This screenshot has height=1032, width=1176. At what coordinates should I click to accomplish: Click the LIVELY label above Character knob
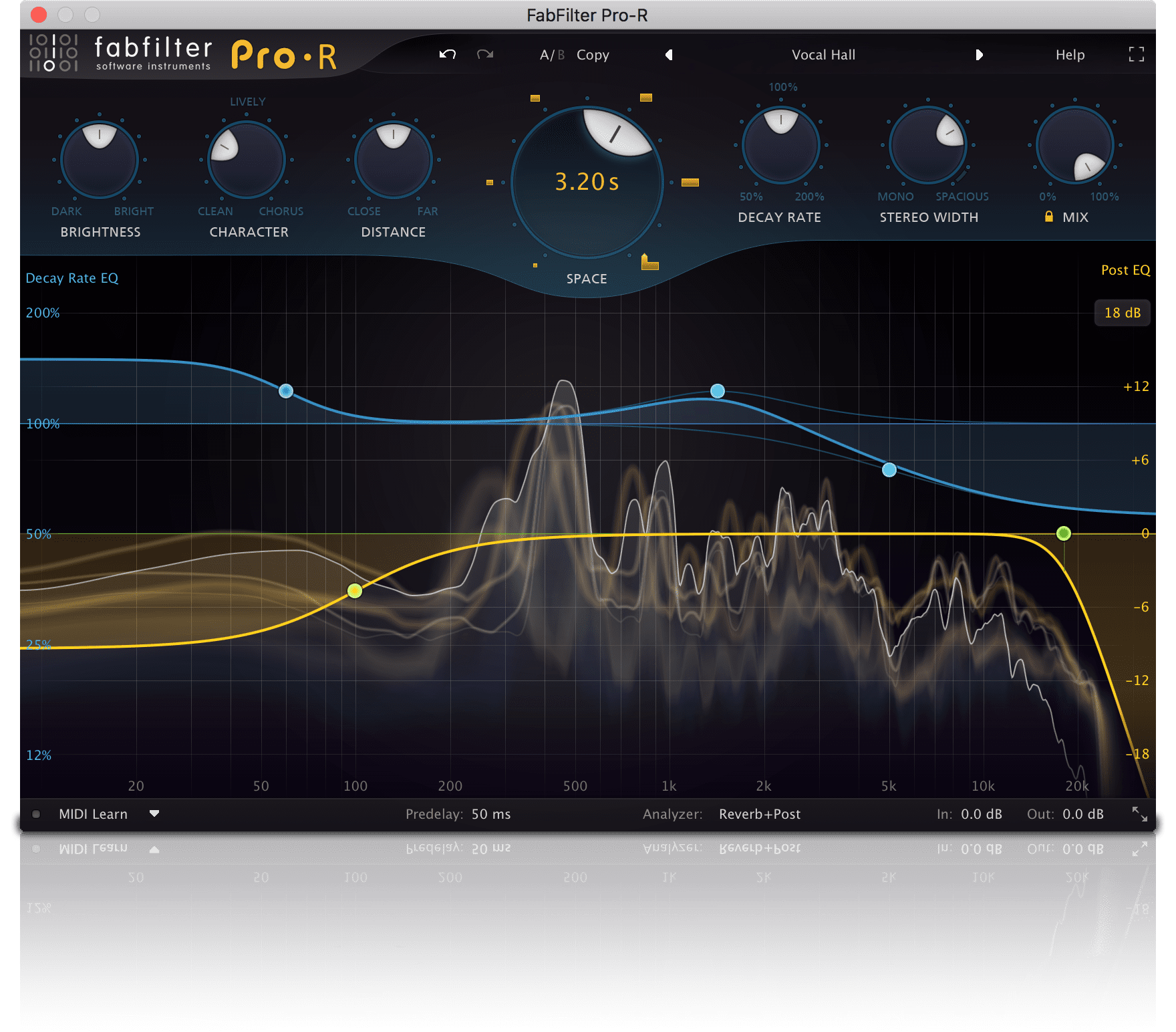click(248, 102)
